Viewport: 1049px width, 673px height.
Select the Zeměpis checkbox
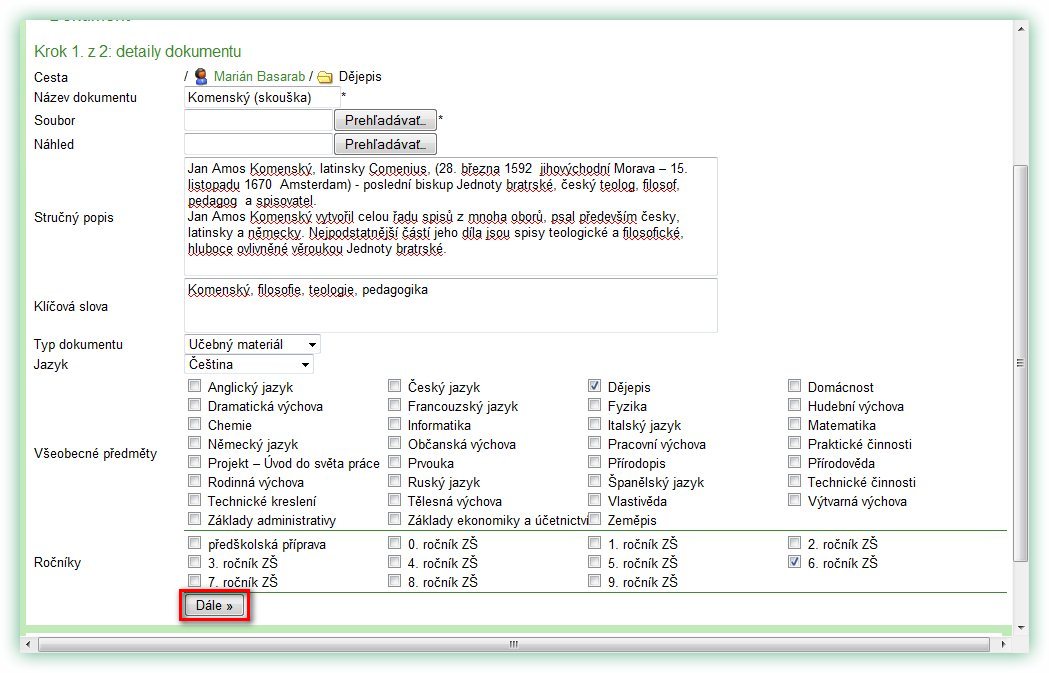[594, 519]
